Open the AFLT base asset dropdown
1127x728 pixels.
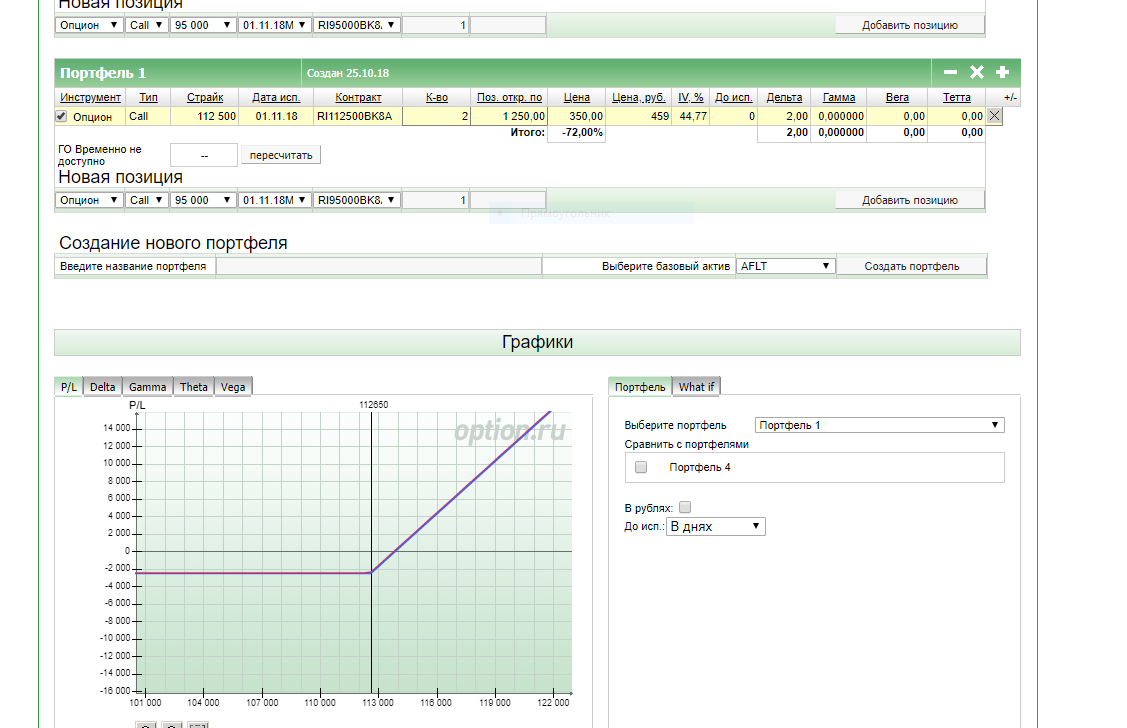point(785,266)
